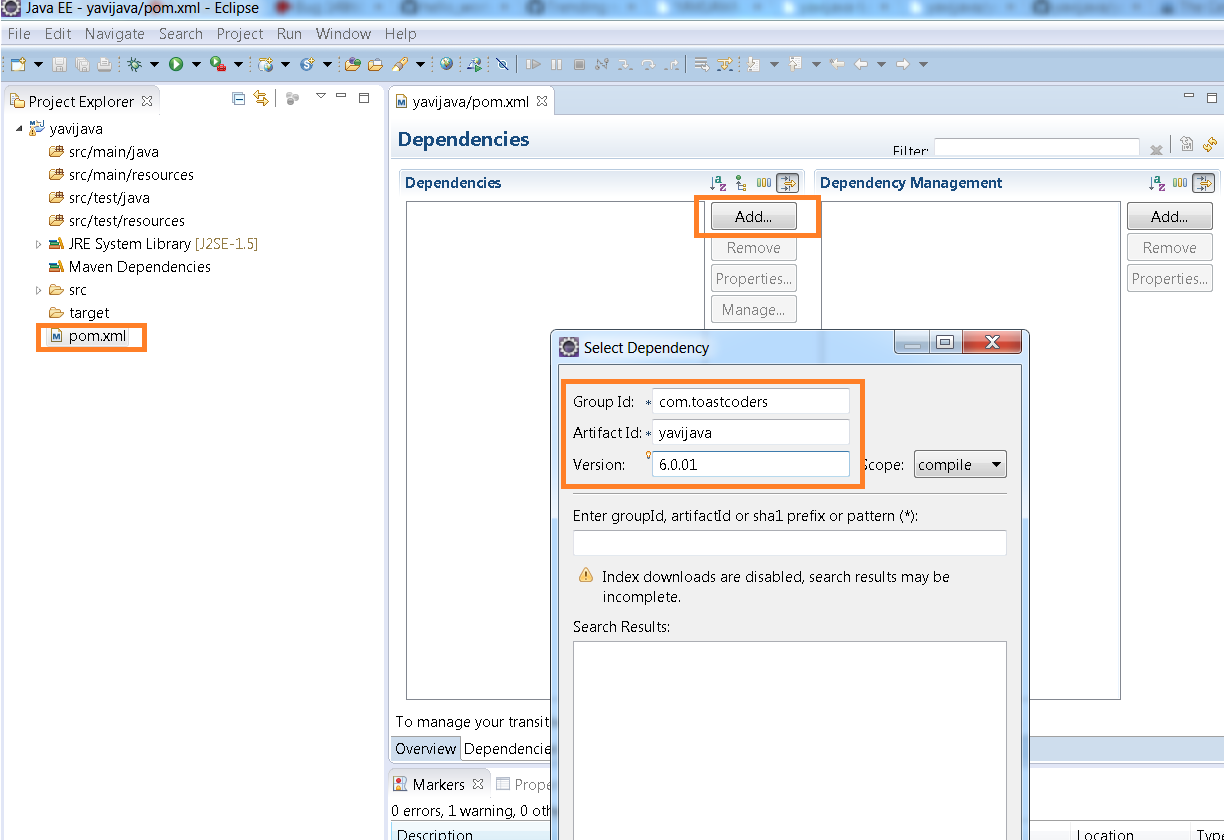Toggle the group ID columns icon in Dependencies

point(764,183)
